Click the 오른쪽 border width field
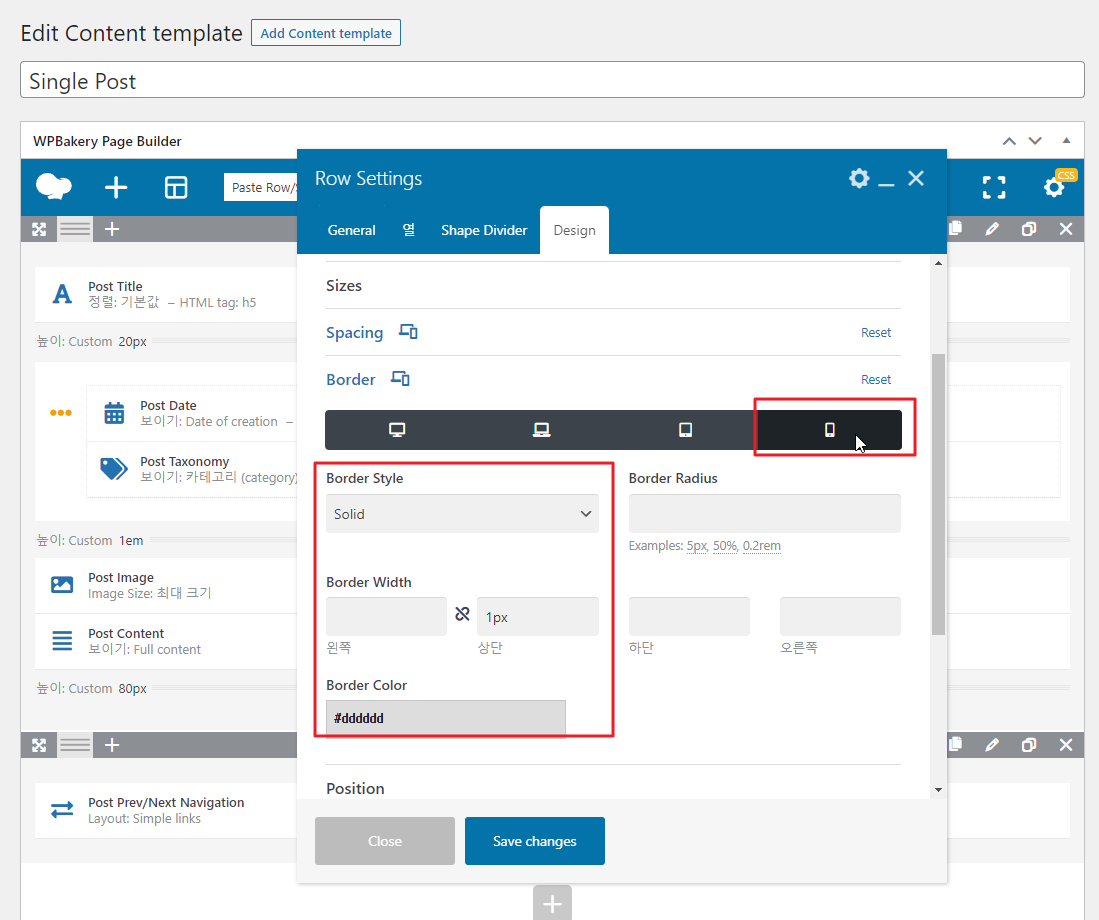The width and height of the screenshot is (1099, 920). pyautogui.click(x=840, y=617)
